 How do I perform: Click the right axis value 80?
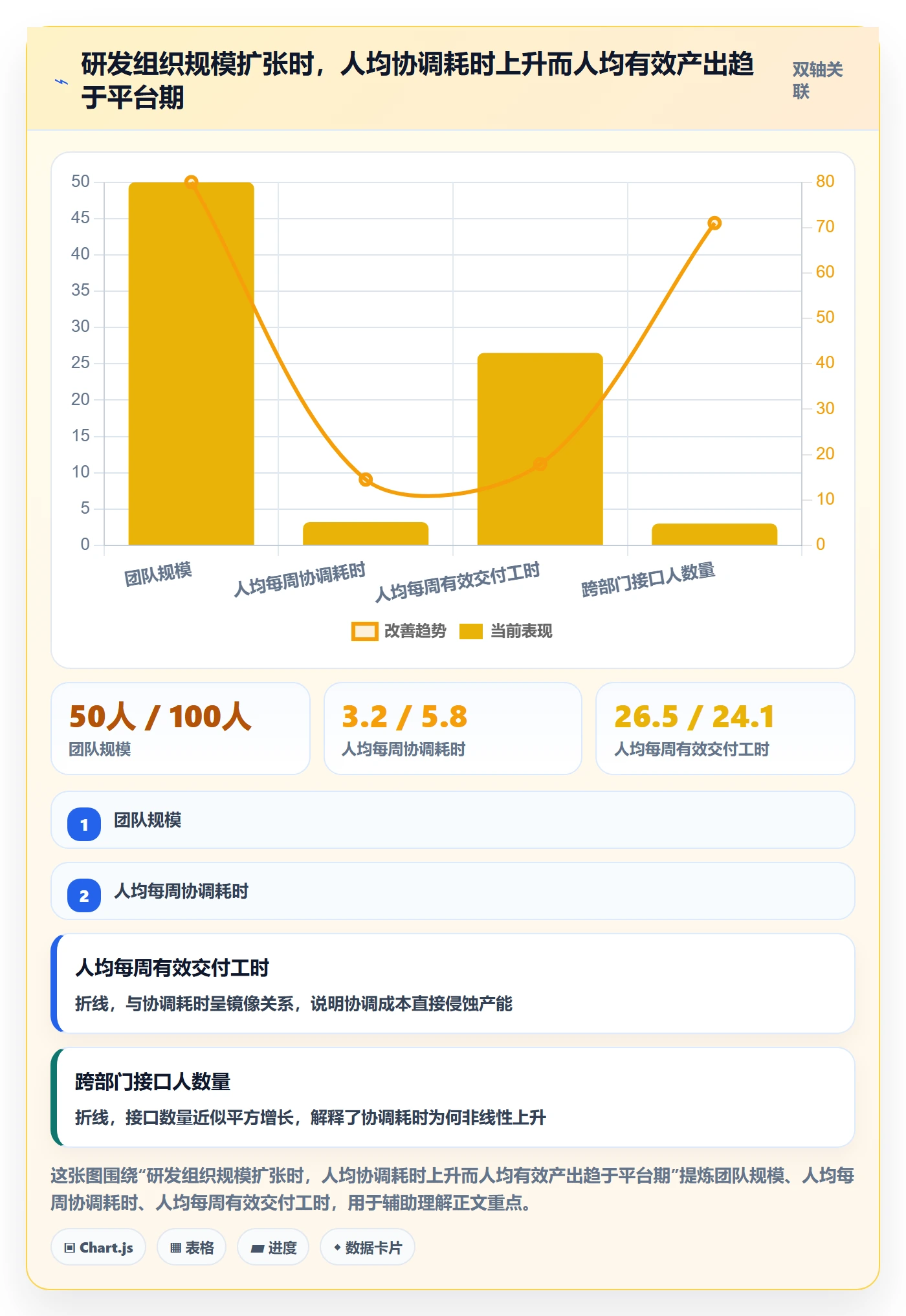825,181
